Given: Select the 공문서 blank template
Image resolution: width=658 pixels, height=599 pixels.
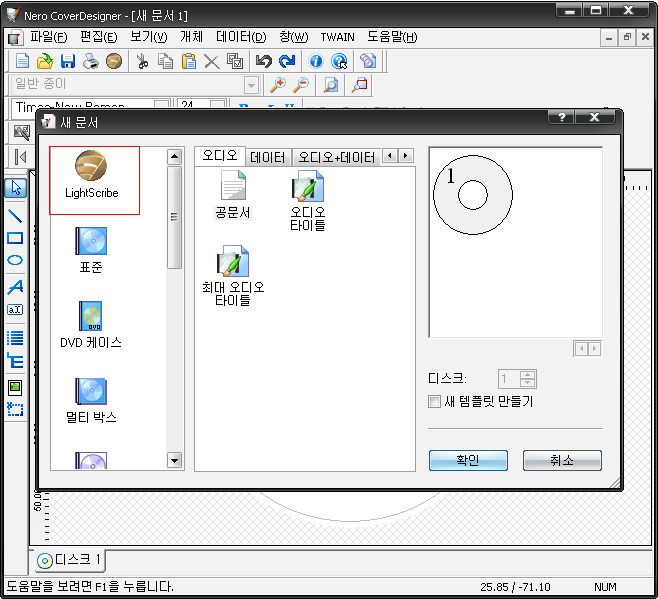Looking at the screenshot, I should tap(233, 194).
